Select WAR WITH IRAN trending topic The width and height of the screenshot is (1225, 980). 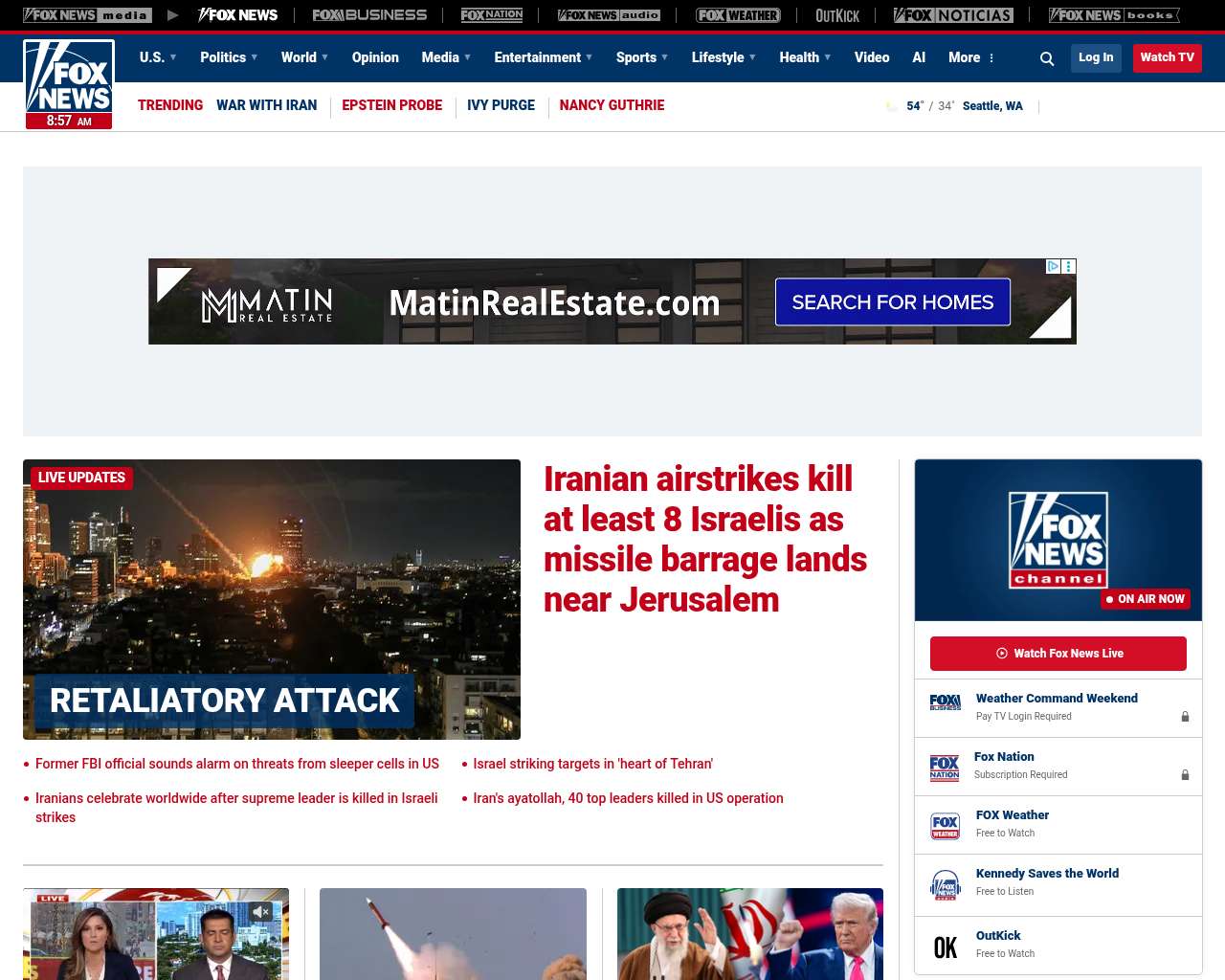point(266,105)
